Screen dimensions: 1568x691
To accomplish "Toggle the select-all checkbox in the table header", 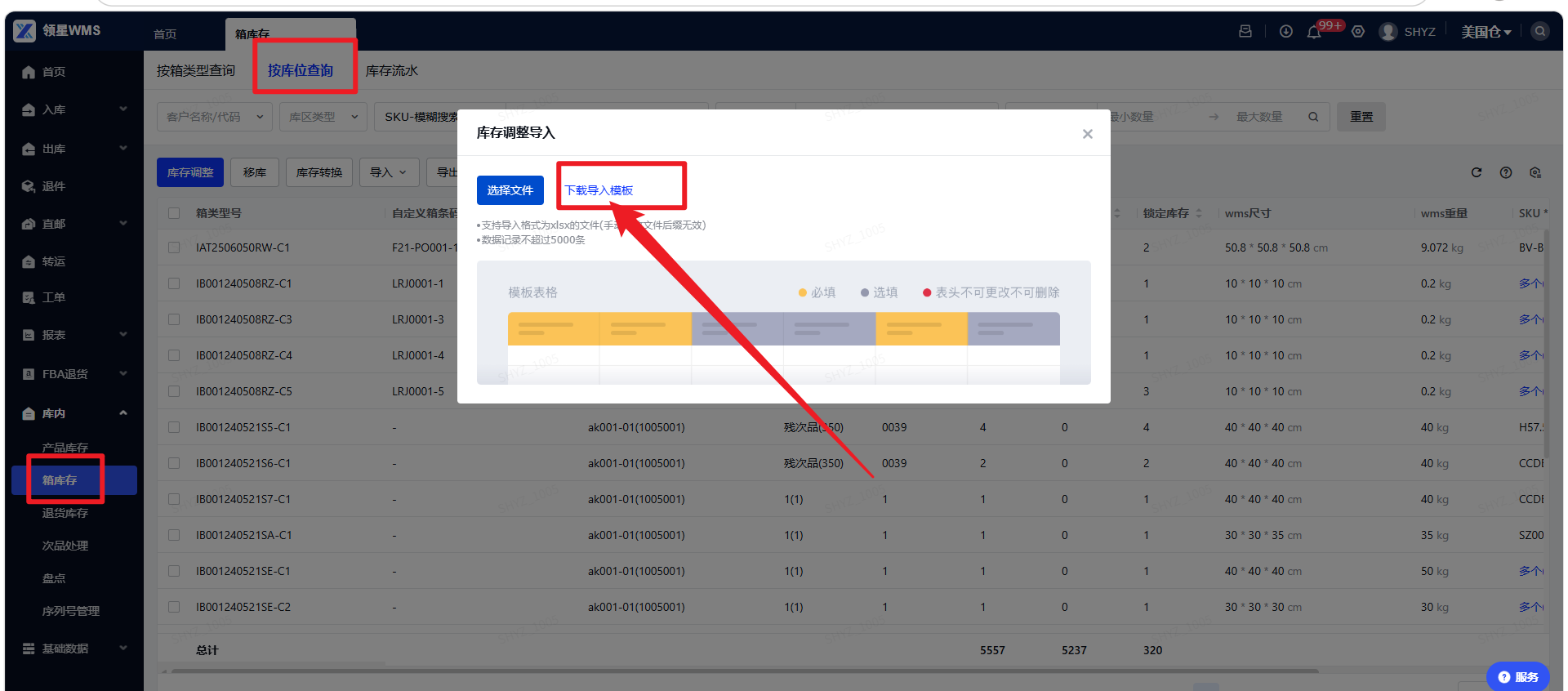I will click(x=174, y=213).
